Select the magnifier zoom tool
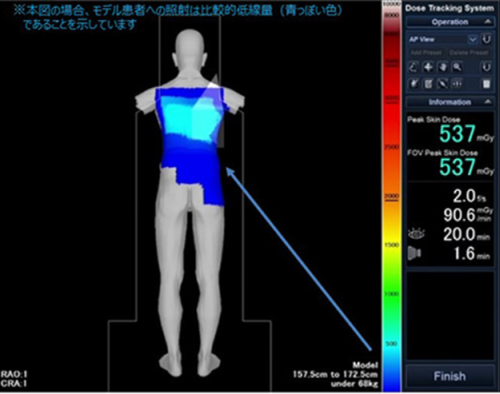 (x=457, y=67)
